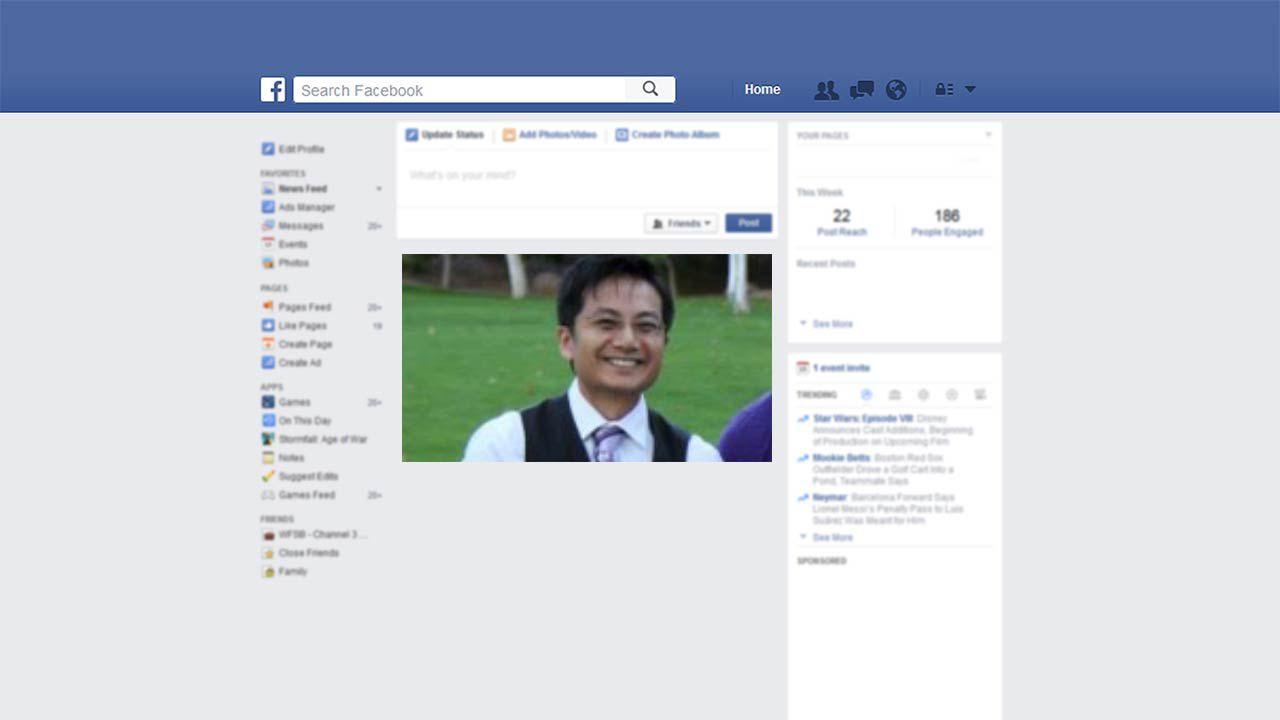Click the search magnifier button

tap(650, 89)
